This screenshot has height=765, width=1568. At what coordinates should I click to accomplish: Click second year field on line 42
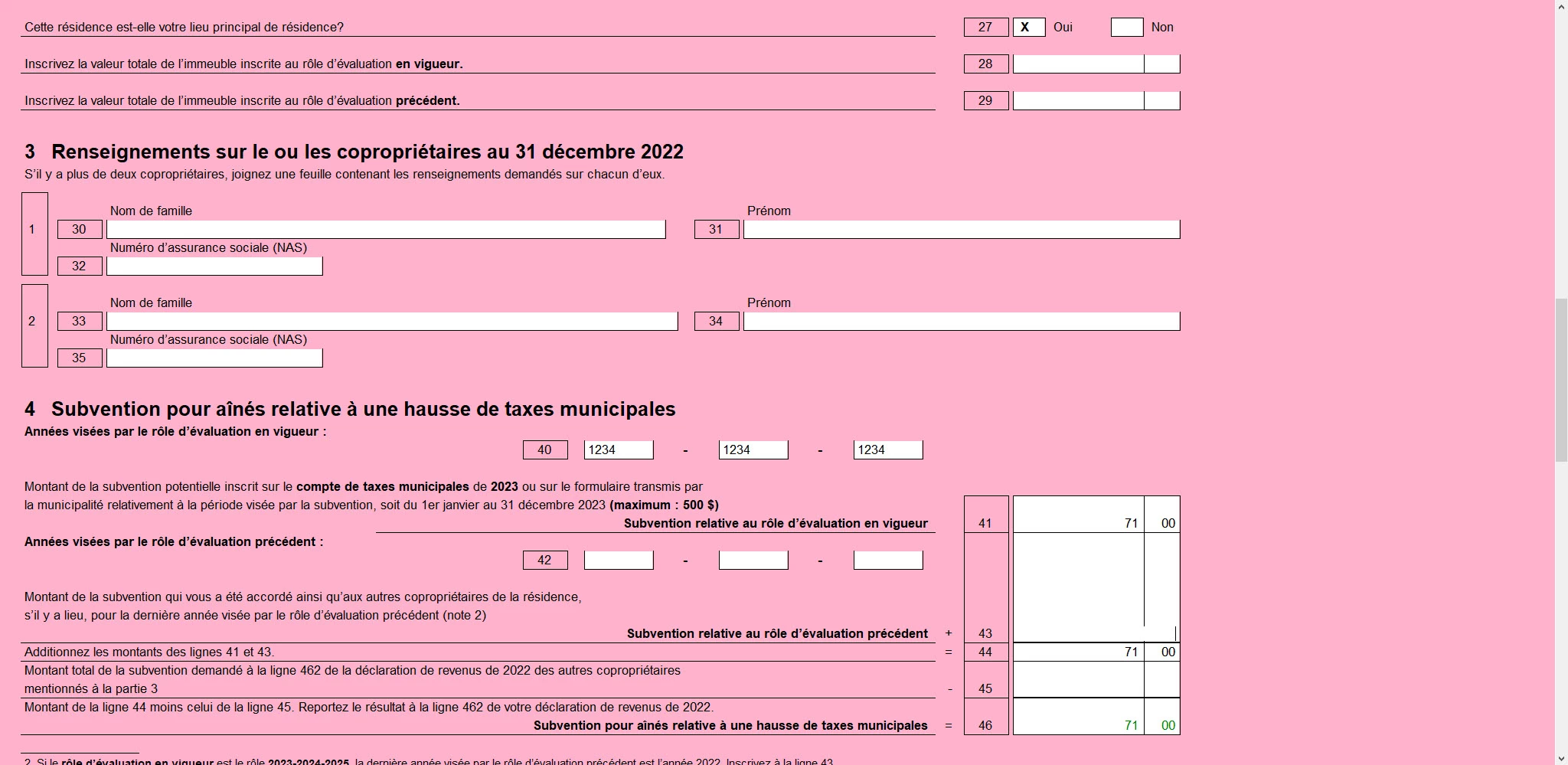[753, 561]
